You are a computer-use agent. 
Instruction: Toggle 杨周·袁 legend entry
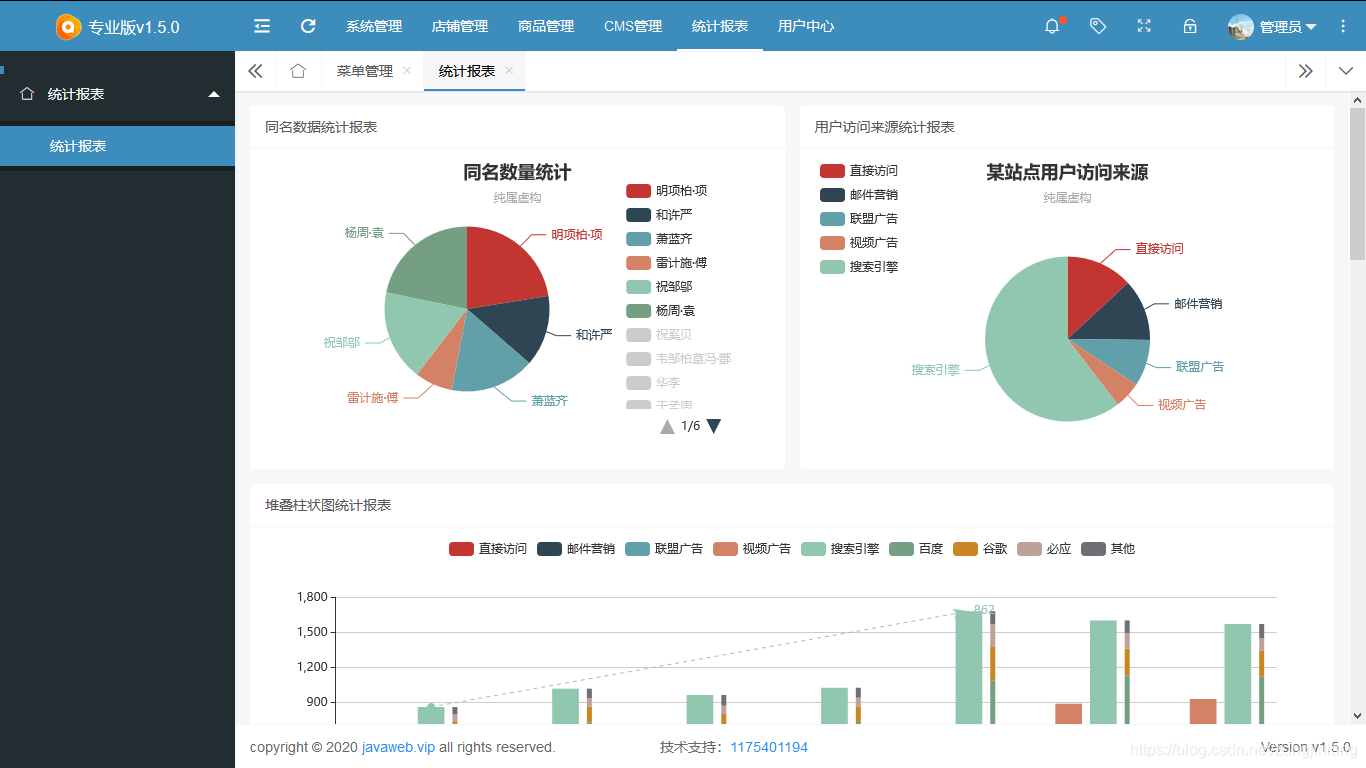(661, 311)
